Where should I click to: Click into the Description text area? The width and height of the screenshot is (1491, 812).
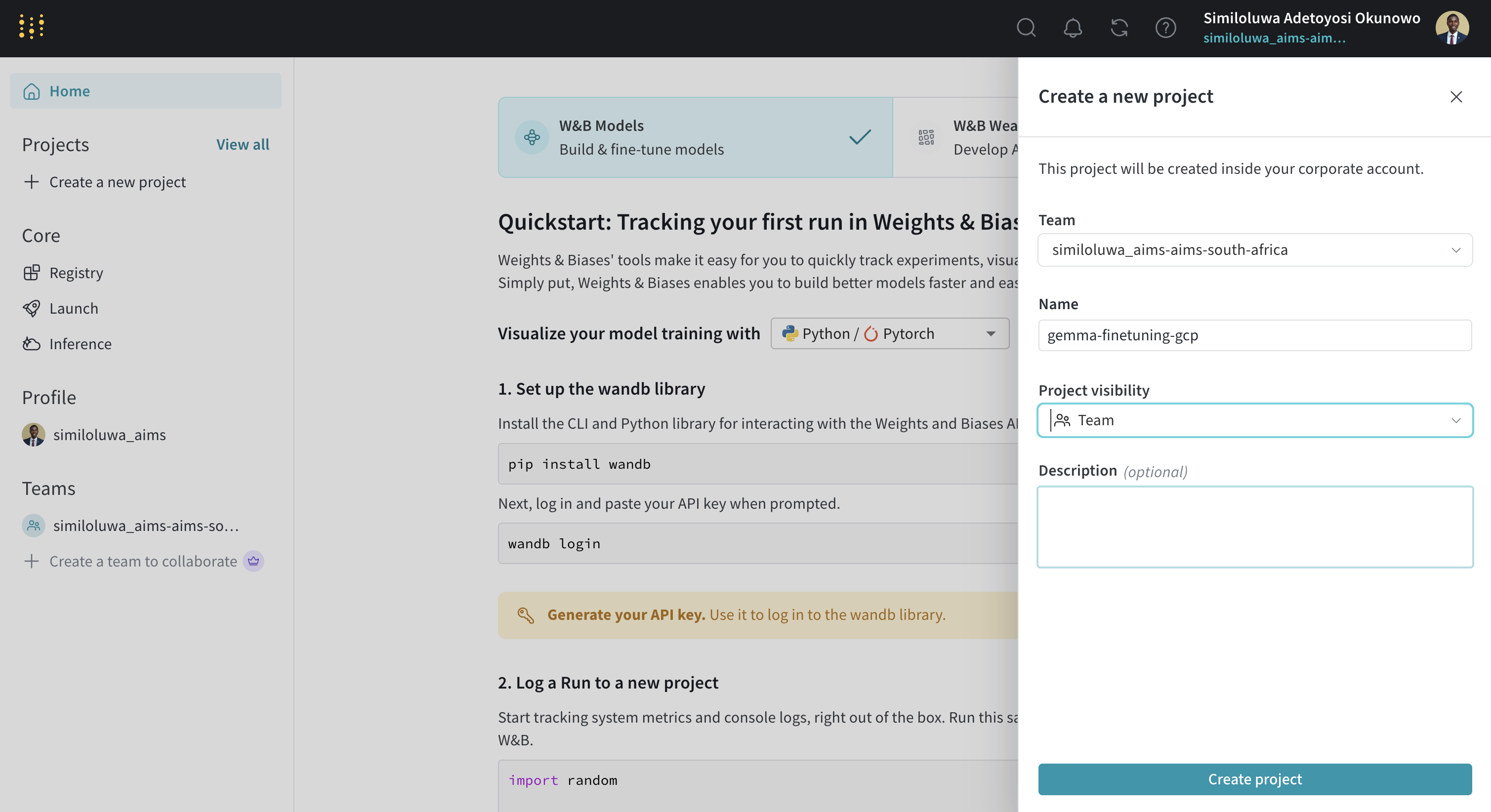tap(1255, 527)
